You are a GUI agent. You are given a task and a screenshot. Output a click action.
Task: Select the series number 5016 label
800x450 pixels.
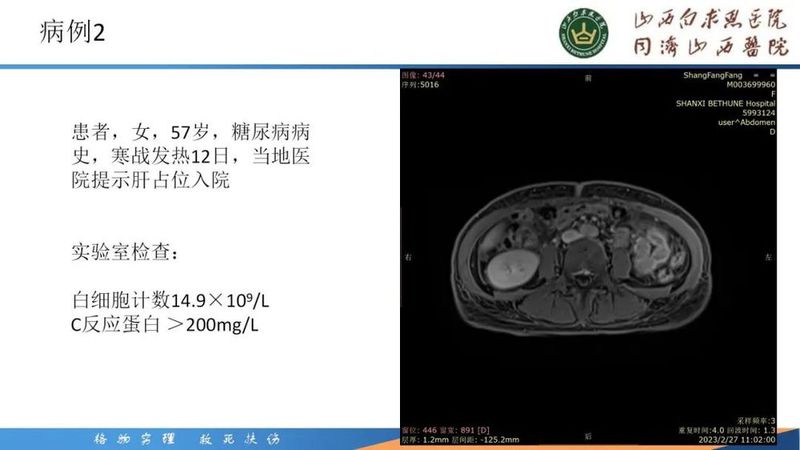pyautogui.click(x=421, y=85)
